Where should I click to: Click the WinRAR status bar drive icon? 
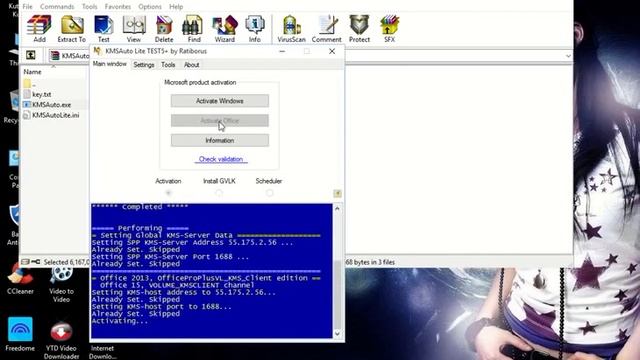coord(26,262)
